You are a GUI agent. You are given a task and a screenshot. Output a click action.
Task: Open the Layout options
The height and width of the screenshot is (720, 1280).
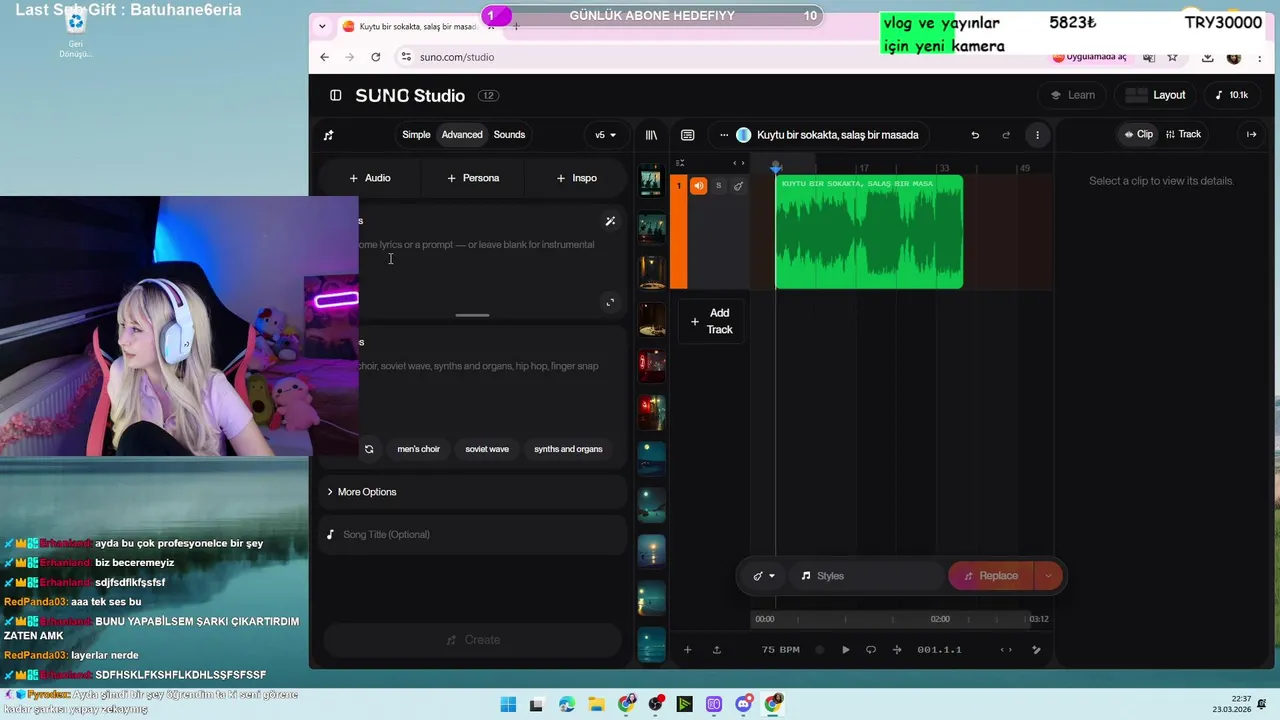tap(1157, 95)
